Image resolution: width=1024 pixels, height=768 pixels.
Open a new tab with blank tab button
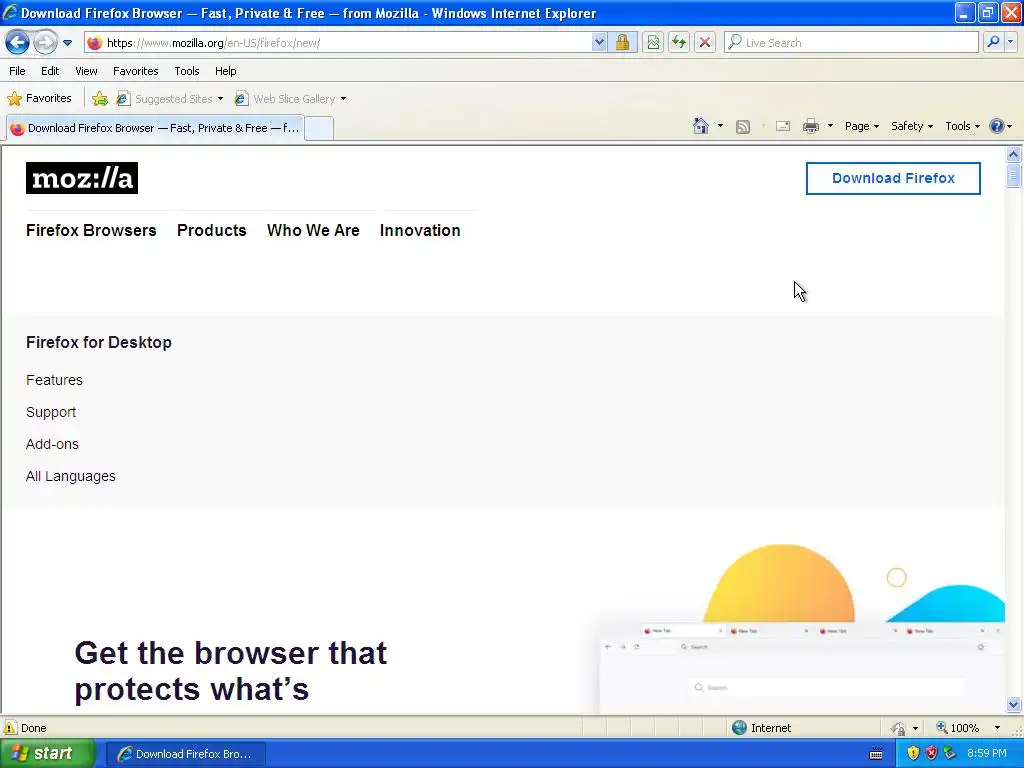click(x=319, y=128)
